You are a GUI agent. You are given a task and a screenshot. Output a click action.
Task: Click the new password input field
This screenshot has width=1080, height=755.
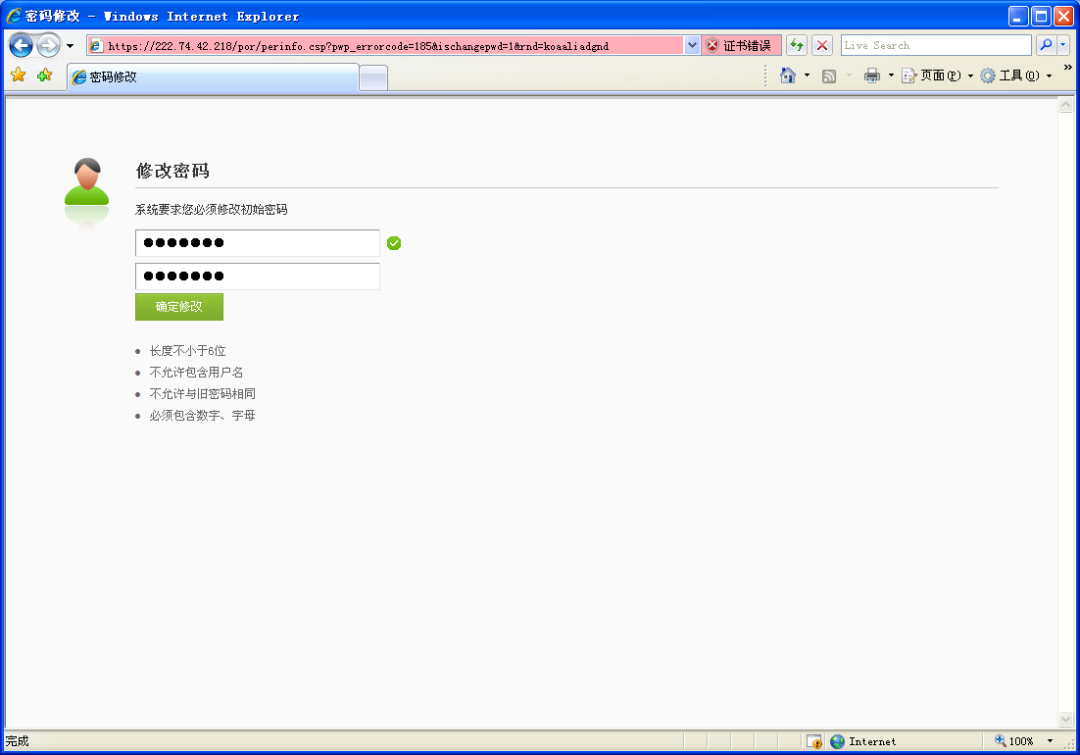[x=257, y=242]
